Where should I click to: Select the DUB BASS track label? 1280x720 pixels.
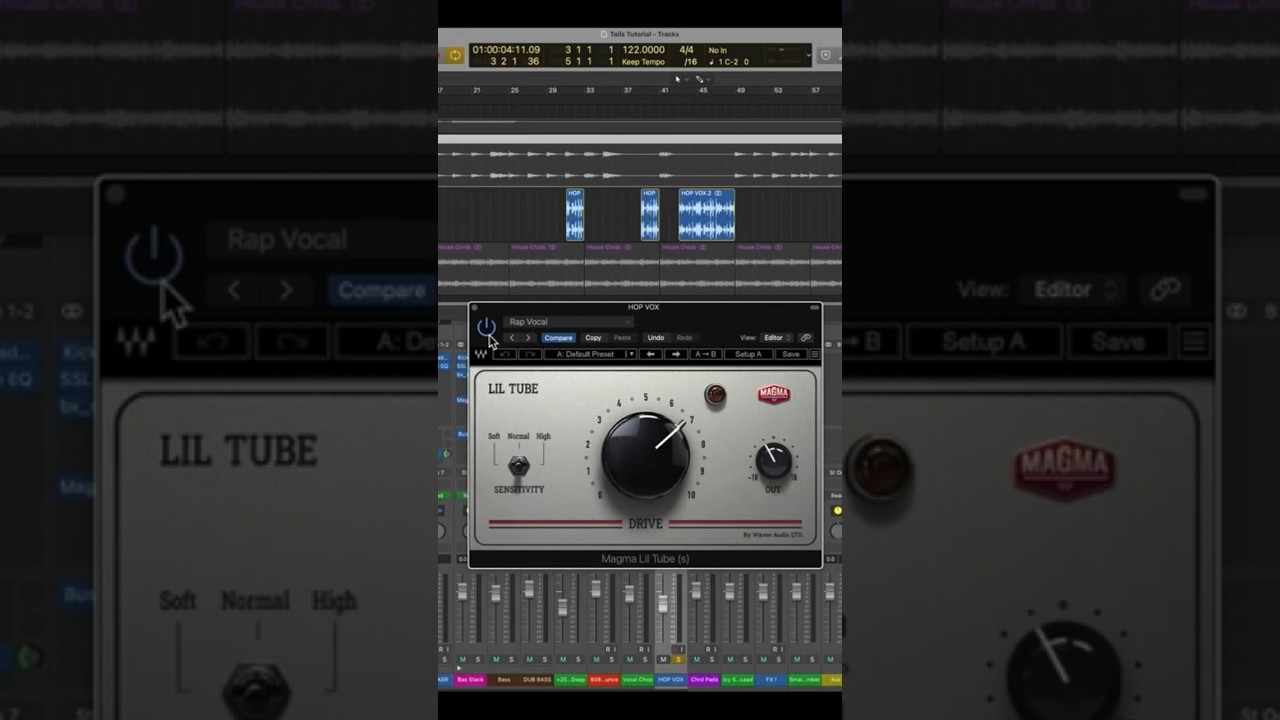point(537,680)
